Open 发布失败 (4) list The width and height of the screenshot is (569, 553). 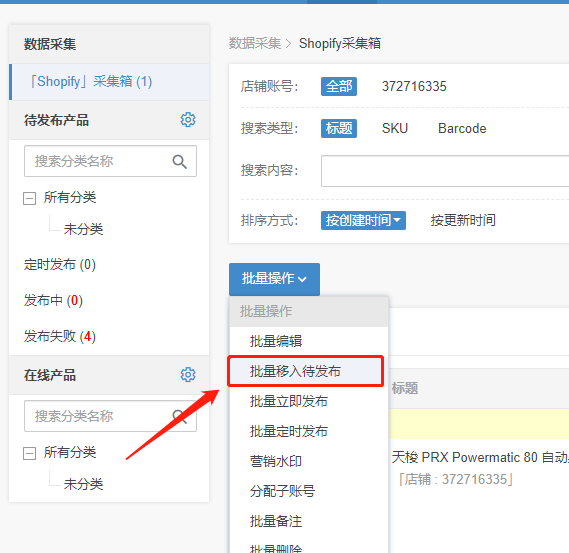[x=60, y=336]
